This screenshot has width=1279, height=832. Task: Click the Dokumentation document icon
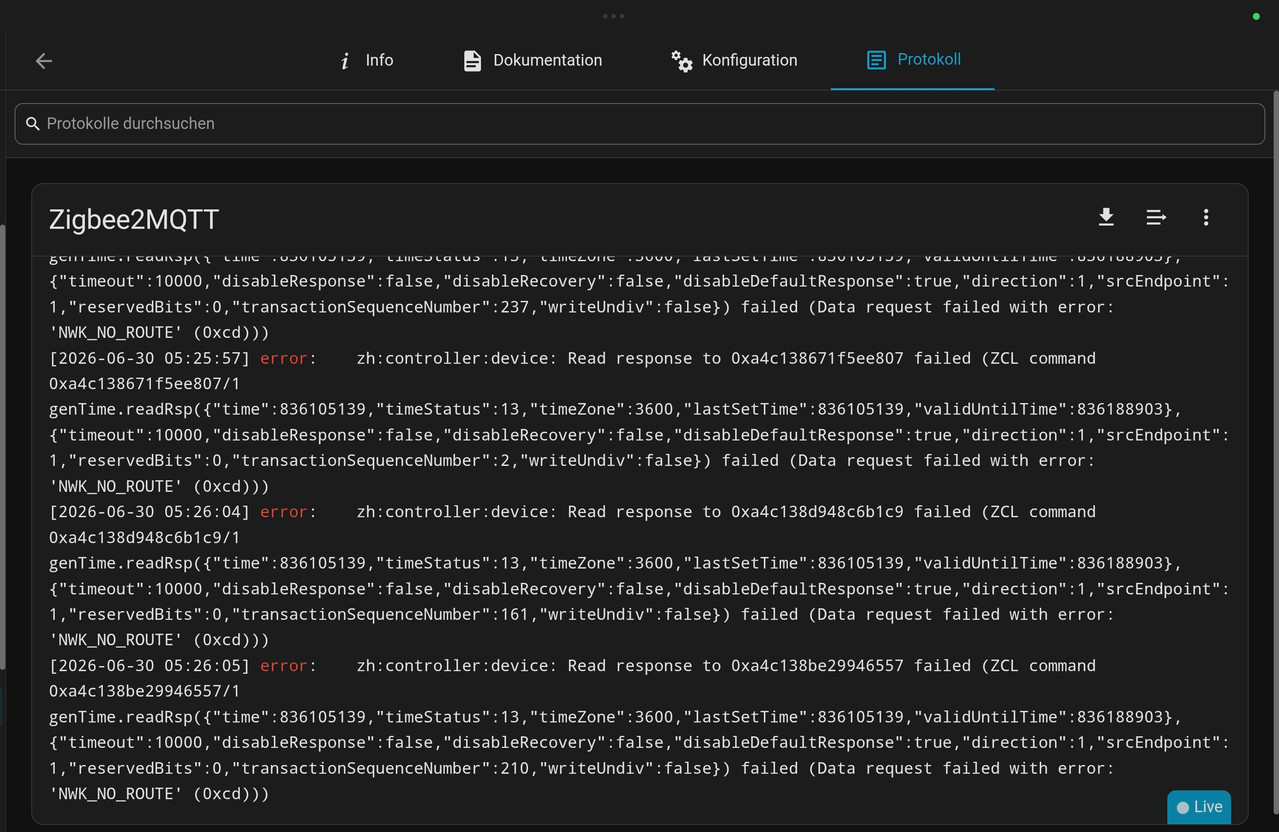[x=472, y=61]
